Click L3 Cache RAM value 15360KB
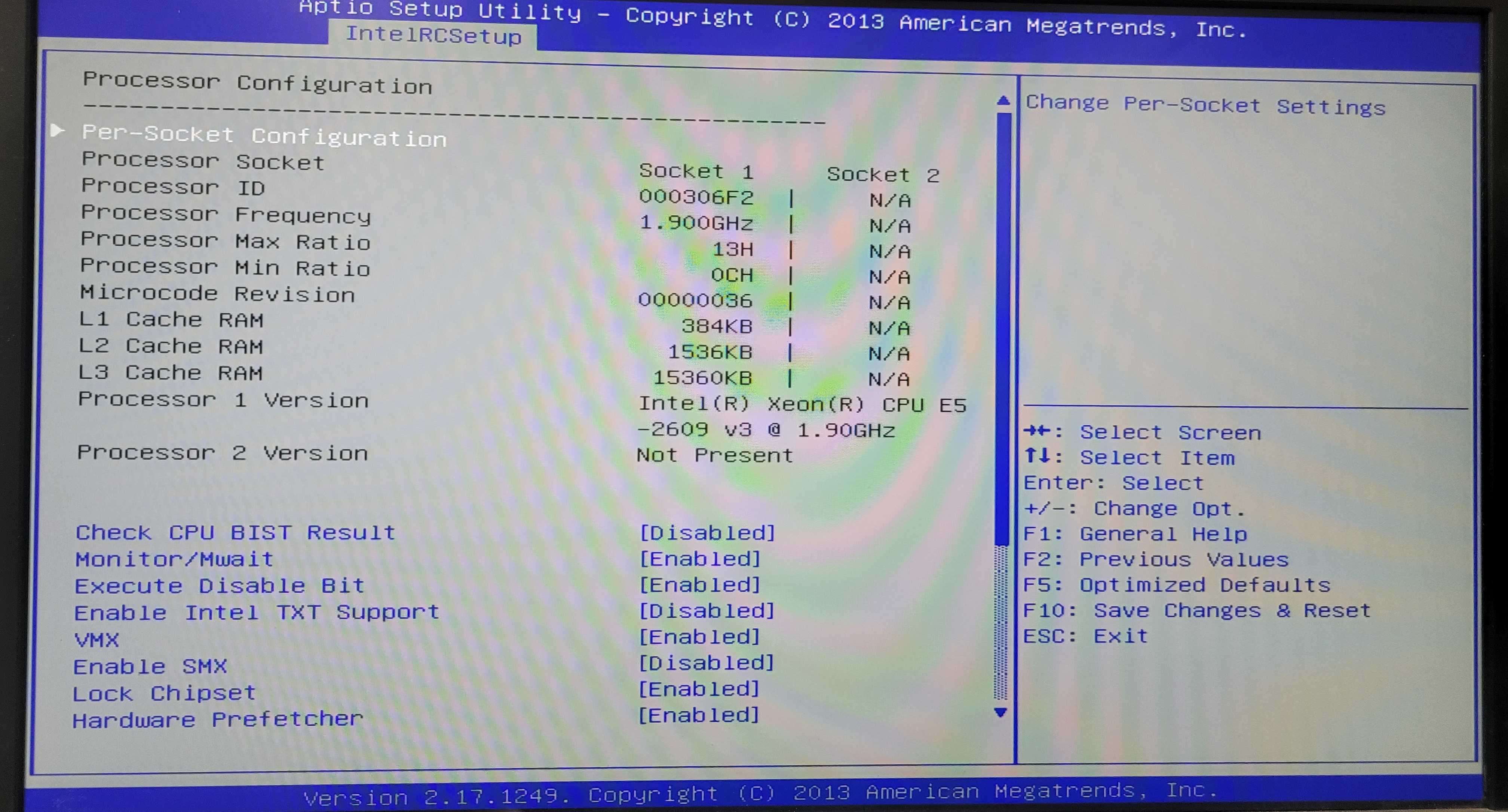Image resolution: width=1508 pixels, height=812 pixels. pyautogui.click(x=702, y=377)
